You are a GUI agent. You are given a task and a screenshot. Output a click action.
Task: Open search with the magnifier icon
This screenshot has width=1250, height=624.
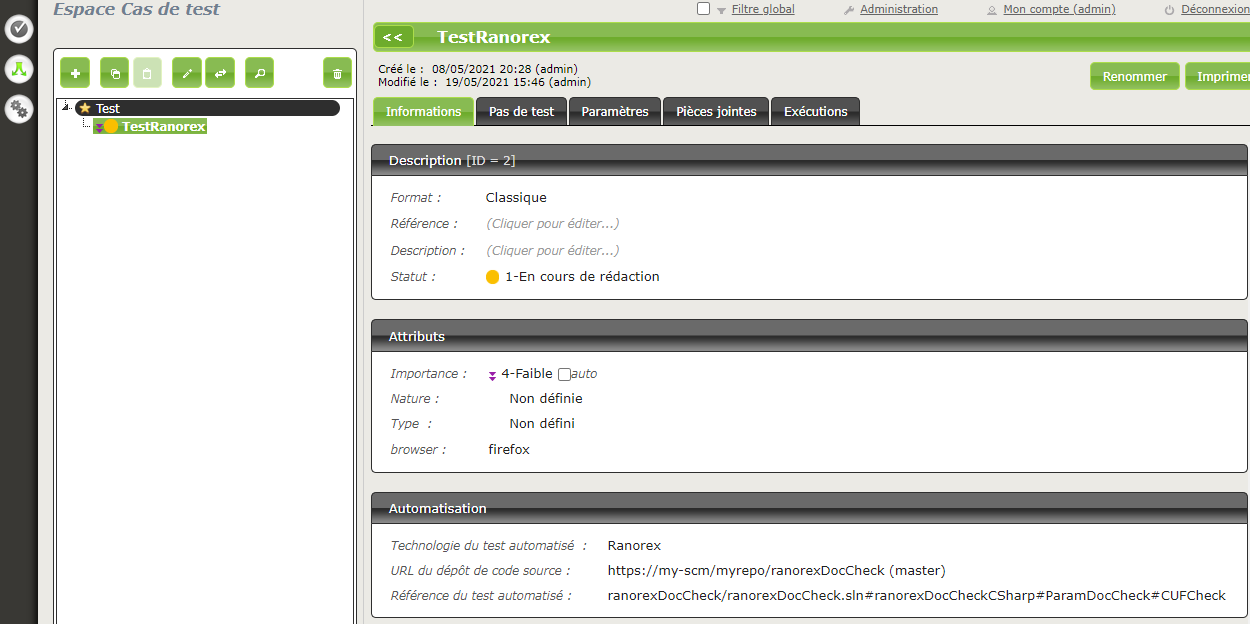pos(259,73)
